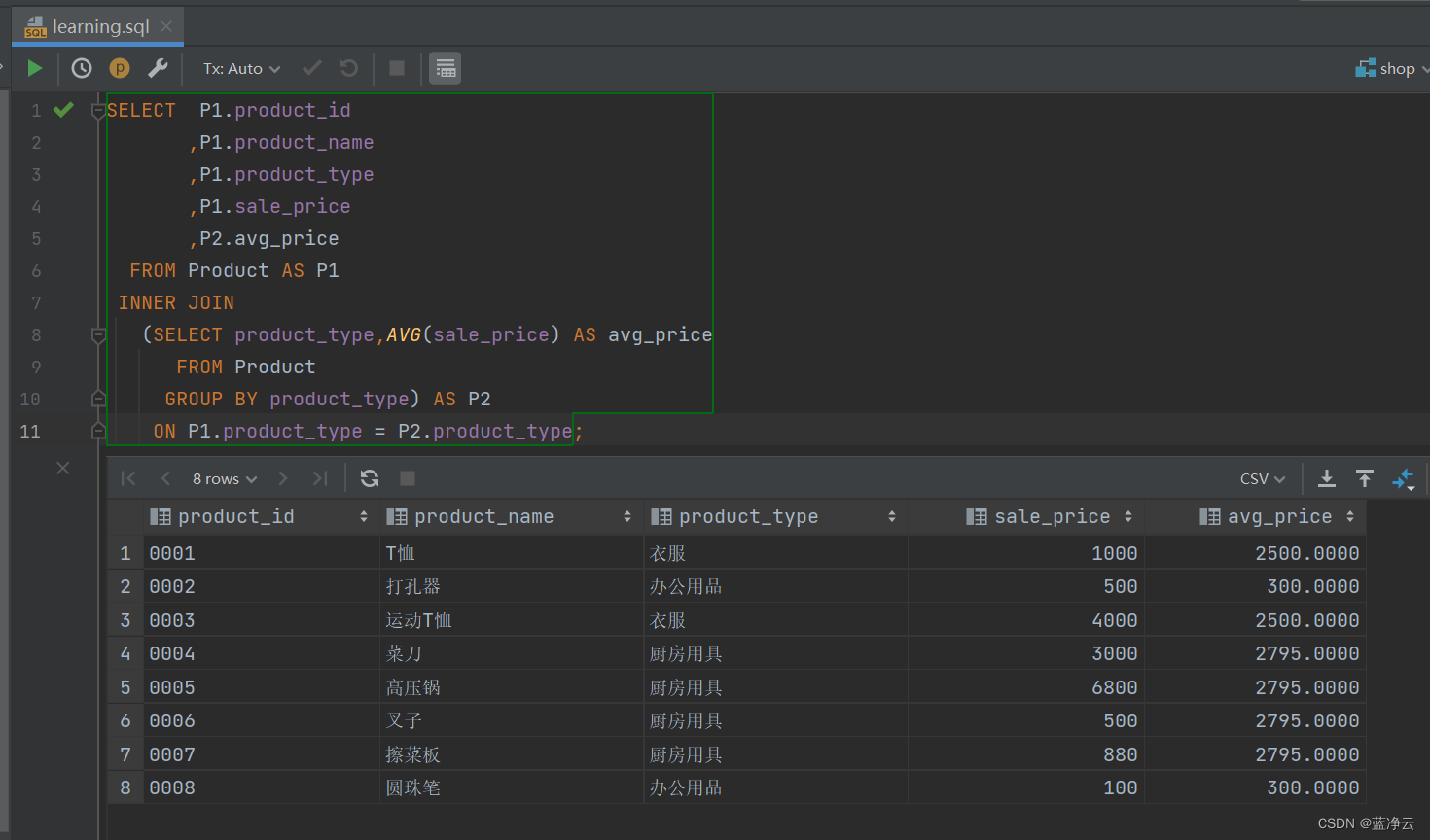Commit transaction checkmark icon
The width and height of the screenshot is (1430, 840).
(312, 68)
